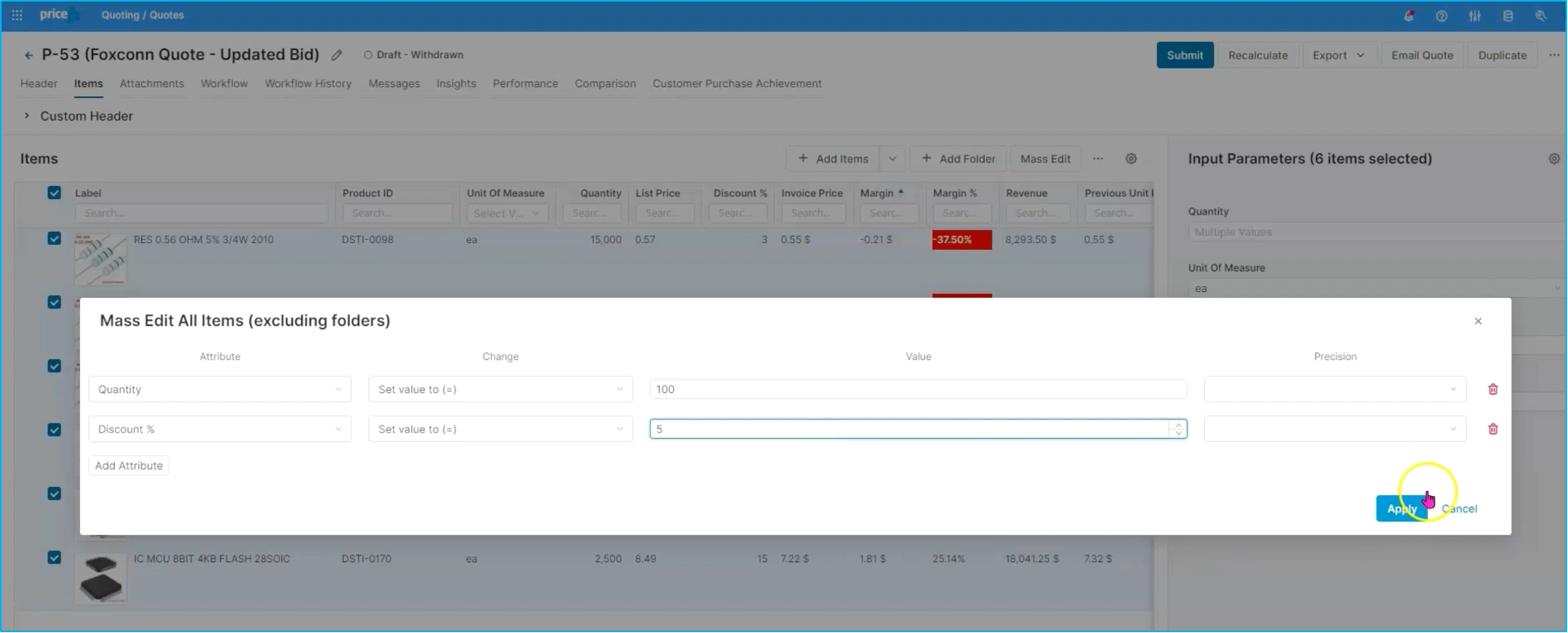
Task: Increment the Discount value stepper up arrow
Action: click(1178, 425)
